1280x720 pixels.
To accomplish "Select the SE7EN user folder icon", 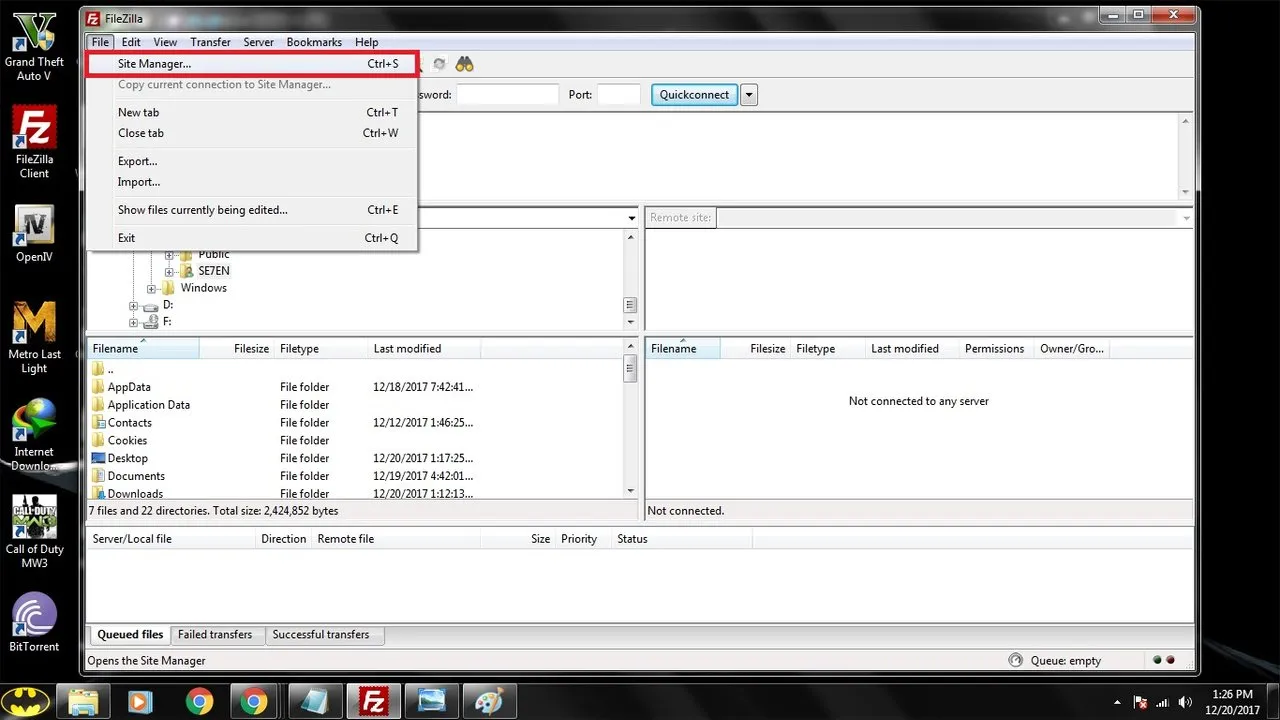I will (x=186, y=271).
